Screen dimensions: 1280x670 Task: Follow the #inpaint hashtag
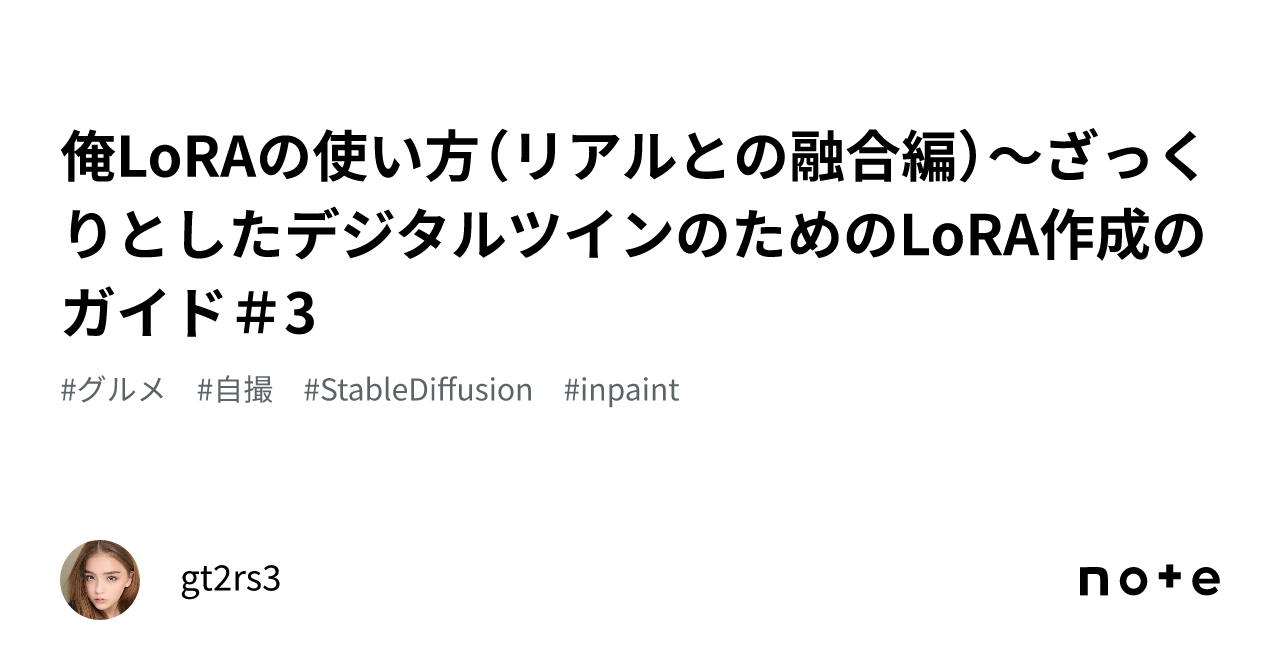point(621,390)
